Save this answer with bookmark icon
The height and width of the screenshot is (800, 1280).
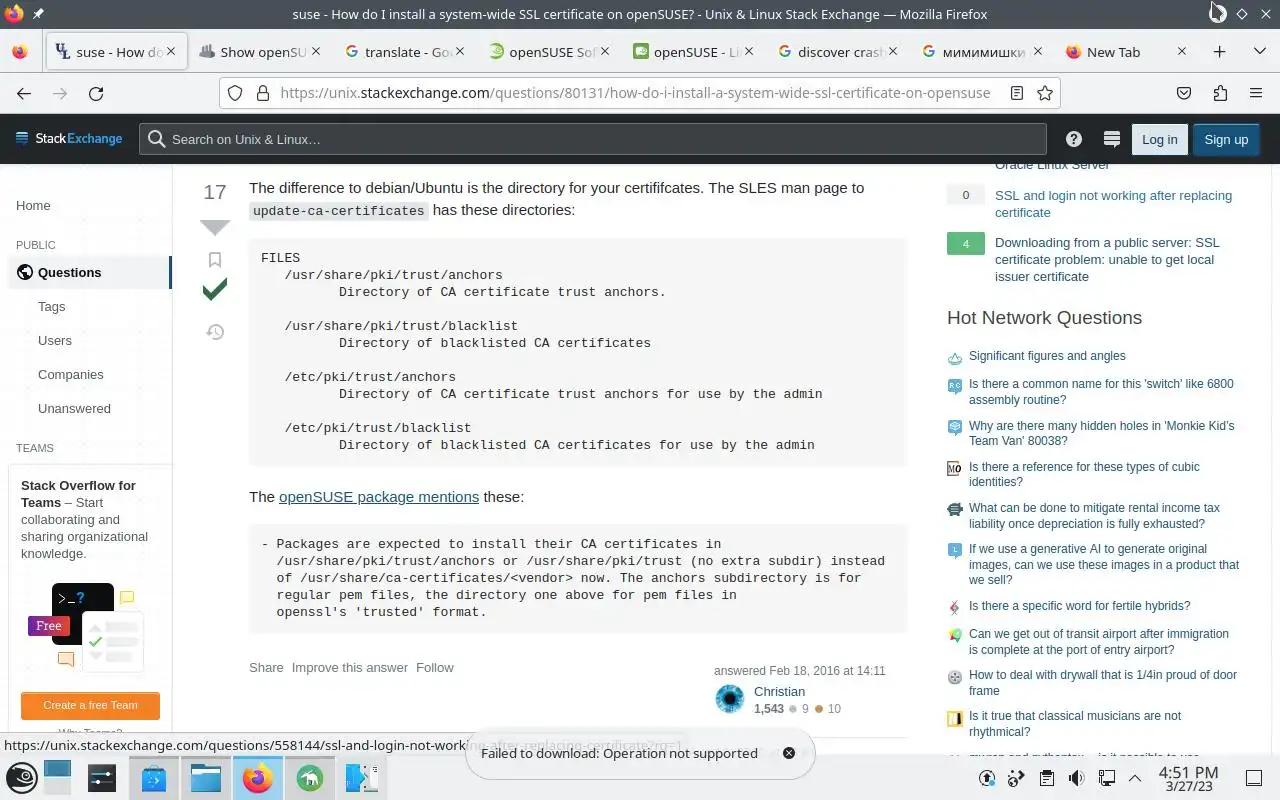tap(215, 260)
